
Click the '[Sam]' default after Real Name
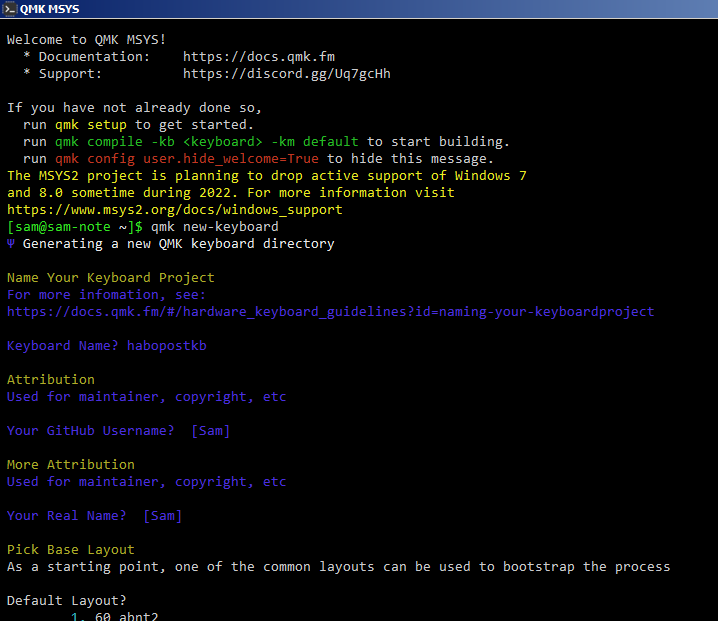[163, 516]
